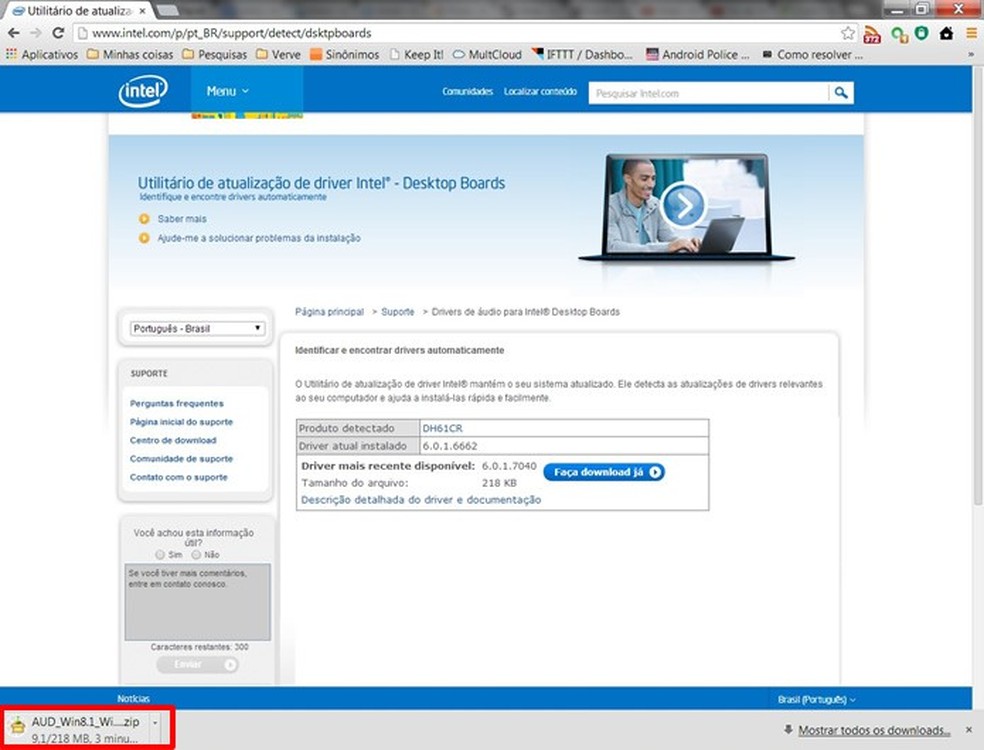Reload the page with the refresh icon
This screenshot has width=984, height=750.
click(x=58, y=33)
